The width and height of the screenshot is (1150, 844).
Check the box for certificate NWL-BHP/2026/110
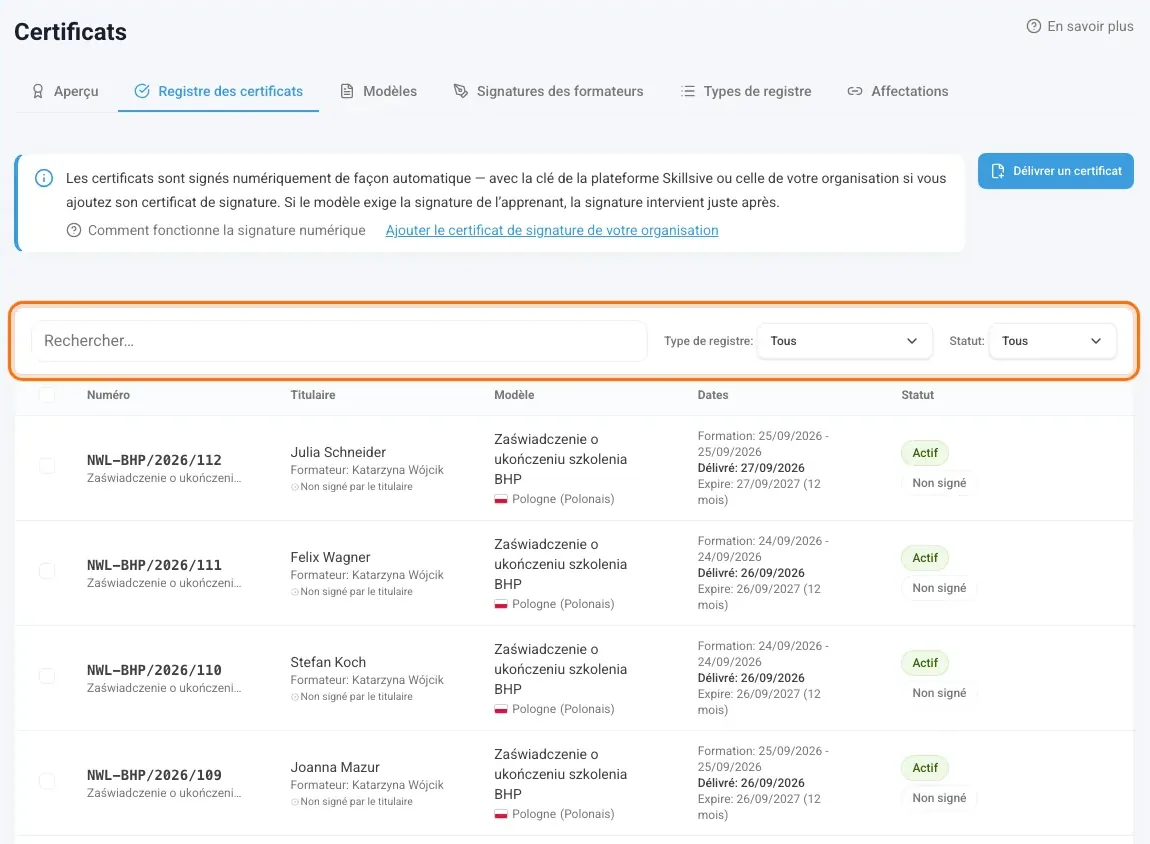[x=47, y=676]
